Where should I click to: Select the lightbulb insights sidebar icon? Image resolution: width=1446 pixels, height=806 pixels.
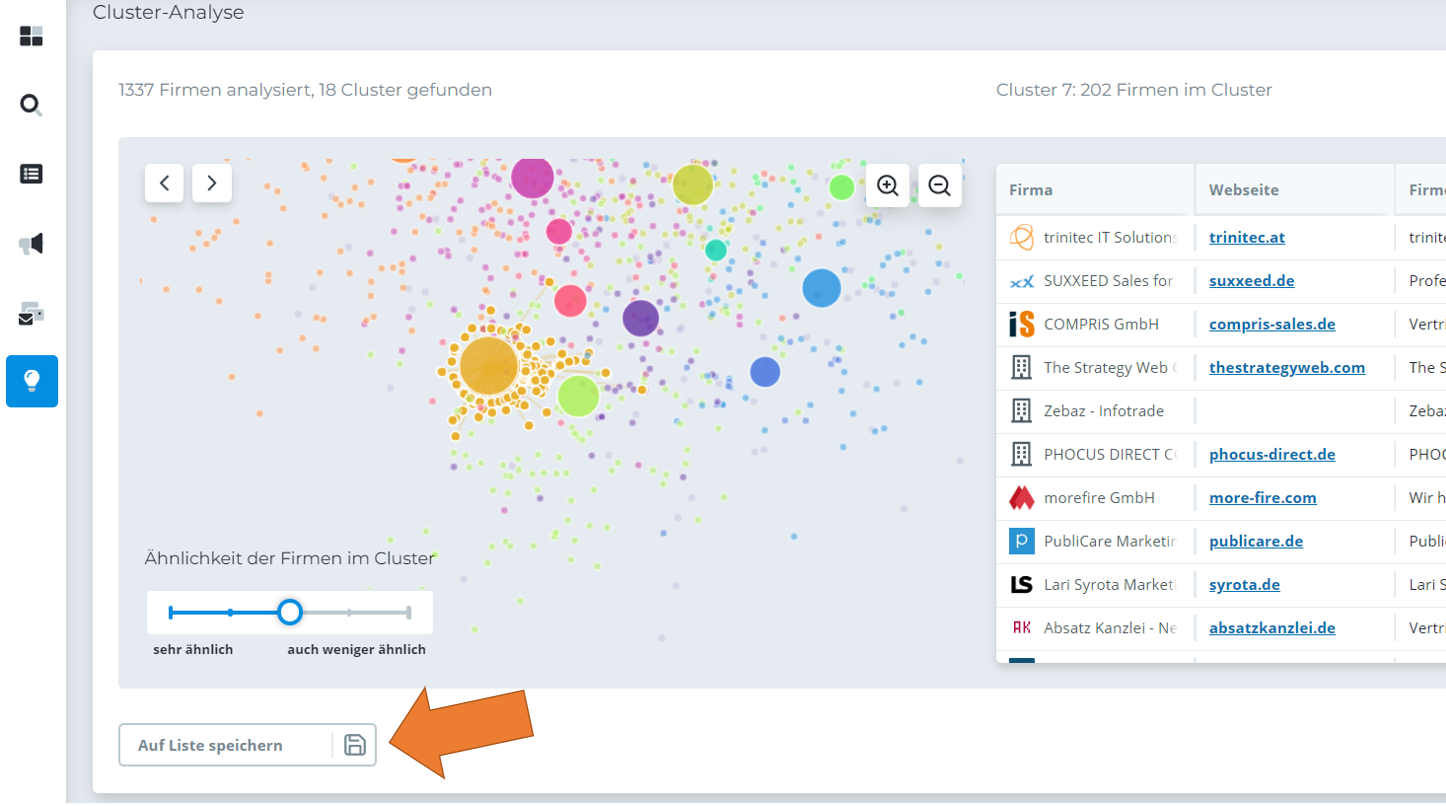(32, 381)
